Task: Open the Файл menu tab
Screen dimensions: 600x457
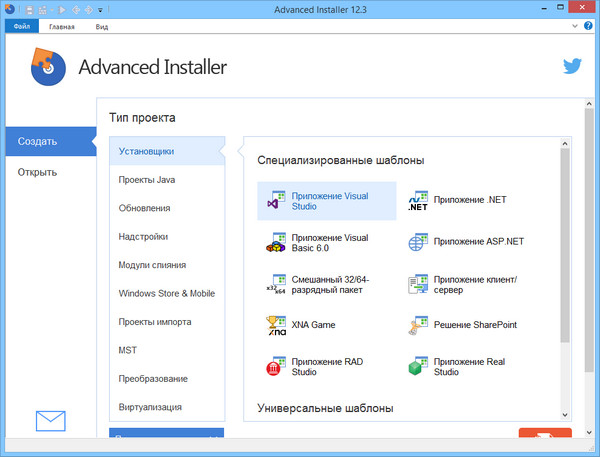Action: (x=18, y=27)
